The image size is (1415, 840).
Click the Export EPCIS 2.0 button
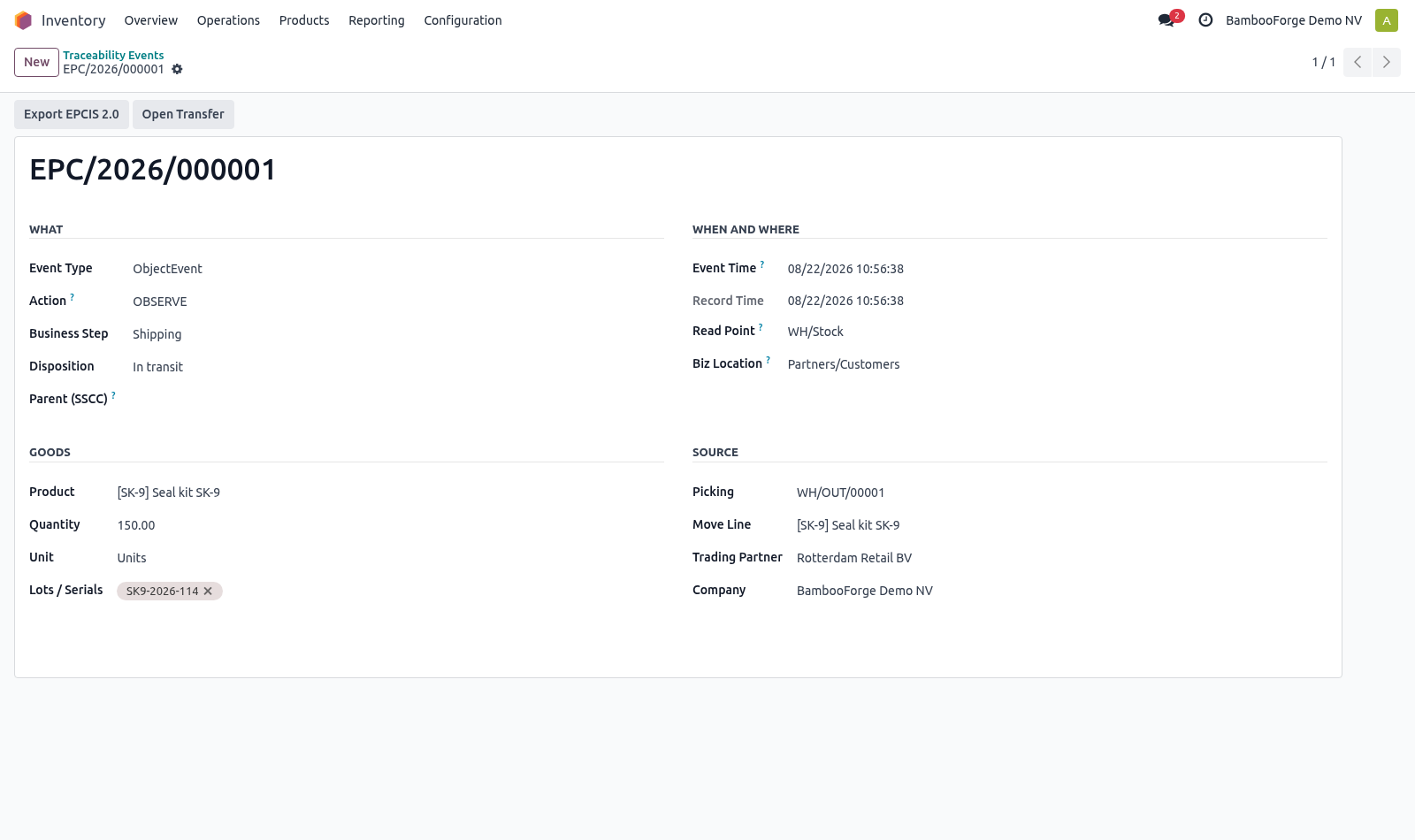72,114
